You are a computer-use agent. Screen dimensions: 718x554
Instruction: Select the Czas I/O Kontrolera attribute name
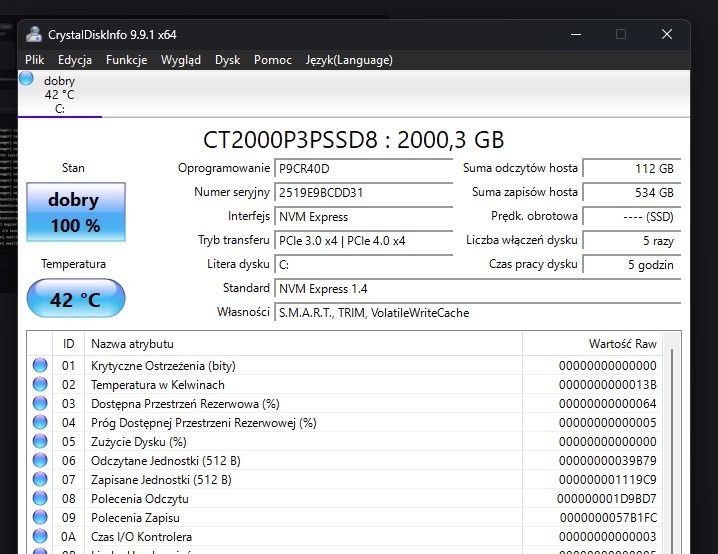point(141,537)
